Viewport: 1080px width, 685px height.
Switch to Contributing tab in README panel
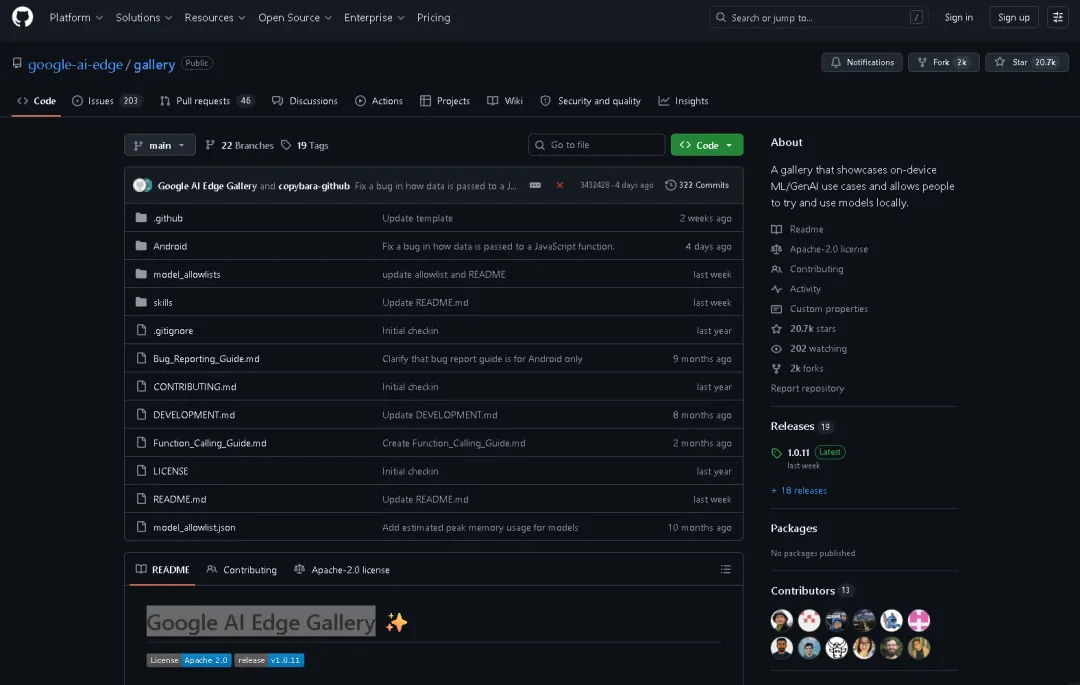click(x=242, y=570)
